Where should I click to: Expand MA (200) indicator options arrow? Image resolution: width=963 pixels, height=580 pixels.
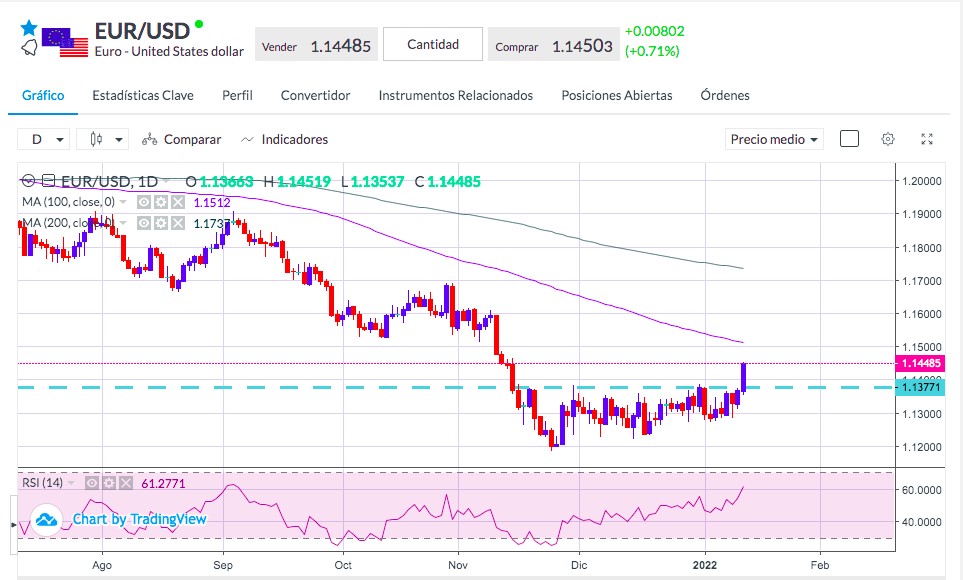123,223
